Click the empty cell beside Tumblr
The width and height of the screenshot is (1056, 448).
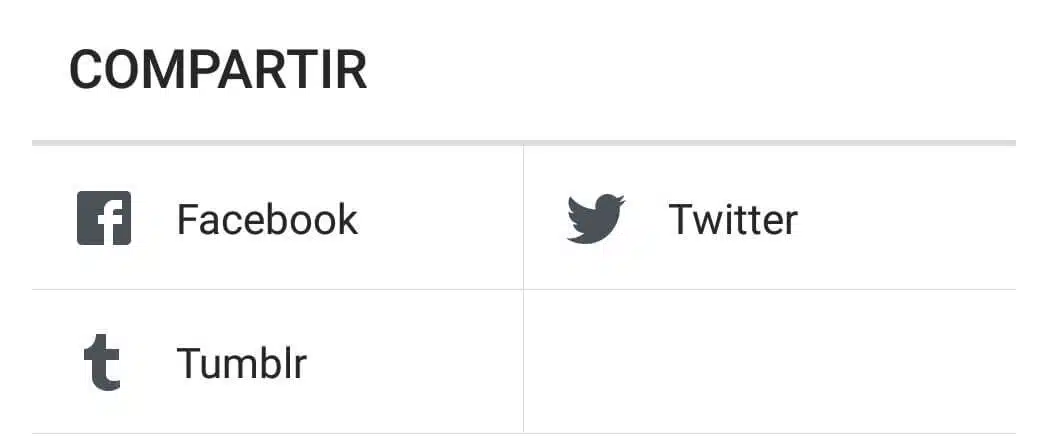769,362
